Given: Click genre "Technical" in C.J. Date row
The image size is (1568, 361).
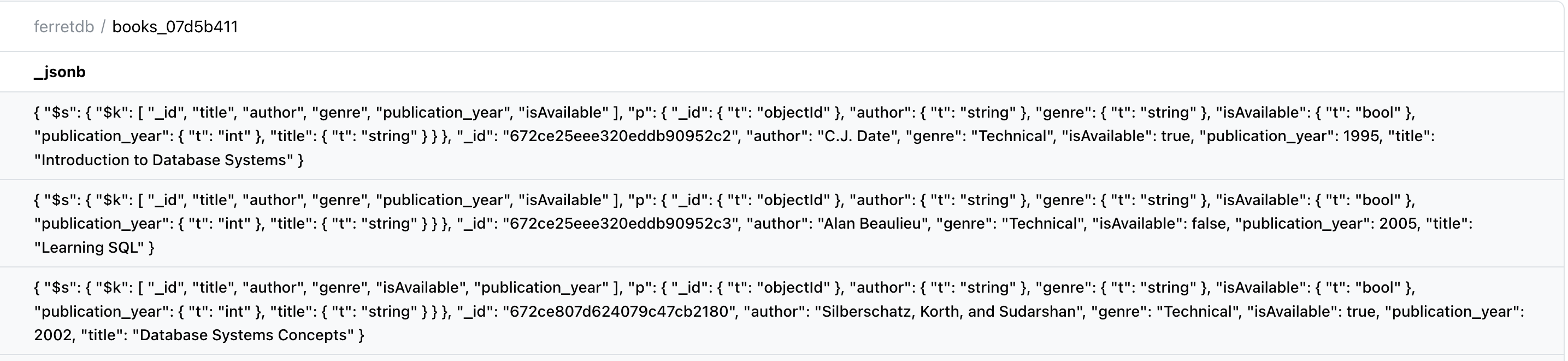Looking at the screenshot, I should 1012,136.
